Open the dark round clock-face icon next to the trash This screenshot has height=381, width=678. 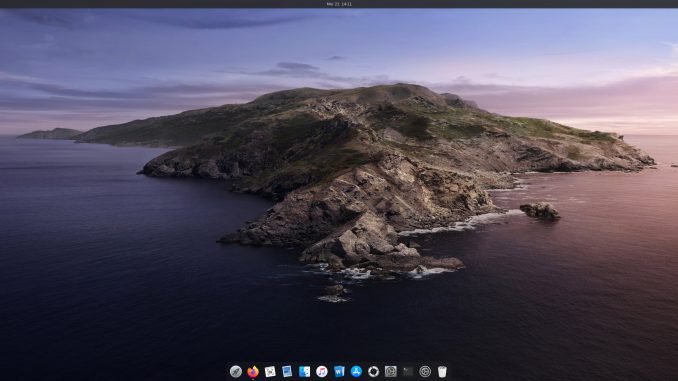click(425, 371)
